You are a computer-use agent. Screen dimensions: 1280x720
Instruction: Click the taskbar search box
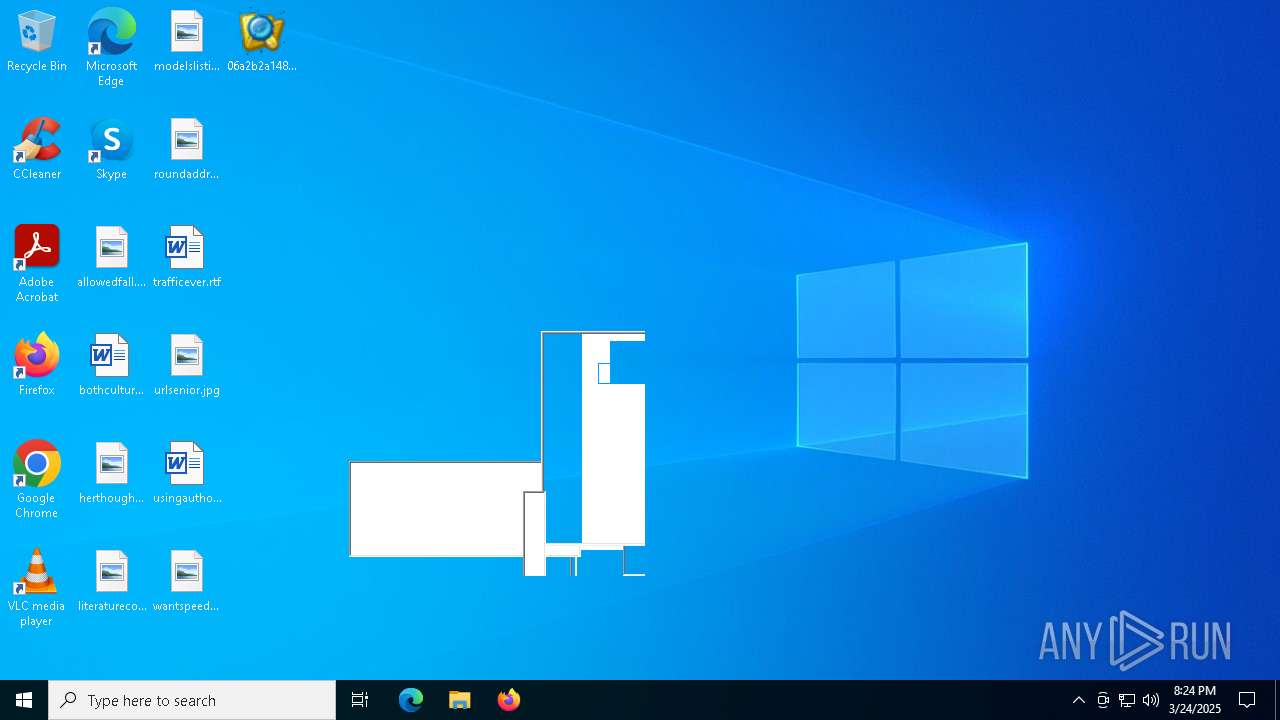192,700
